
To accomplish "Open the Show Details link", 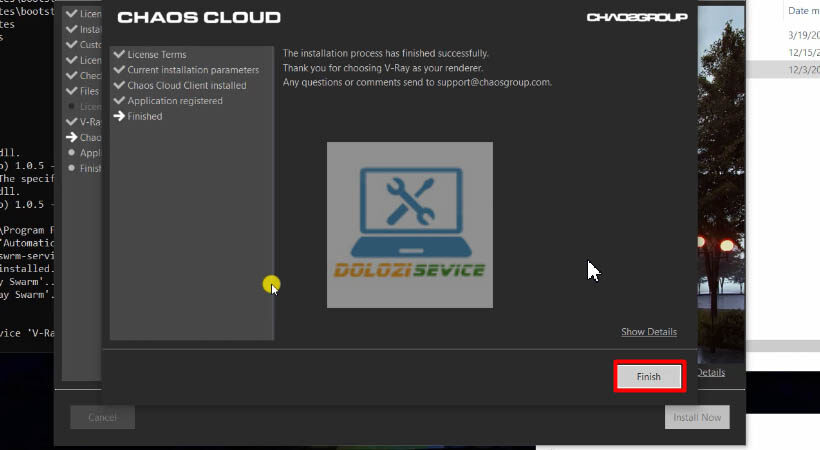I will [648, 332].
